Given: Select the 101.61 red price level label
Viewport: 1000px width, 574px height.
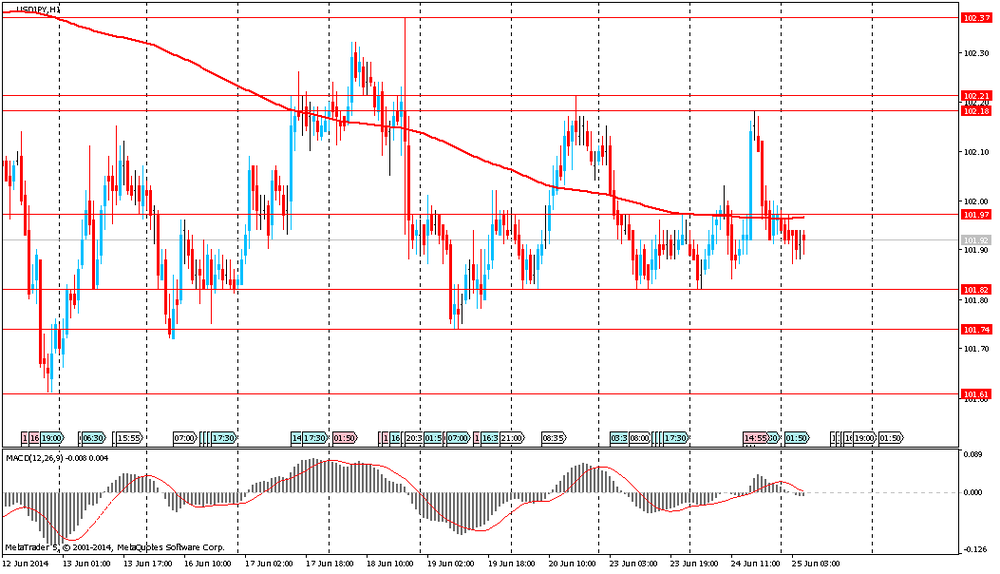Looking at the screenshot, I should coord(976,394).
